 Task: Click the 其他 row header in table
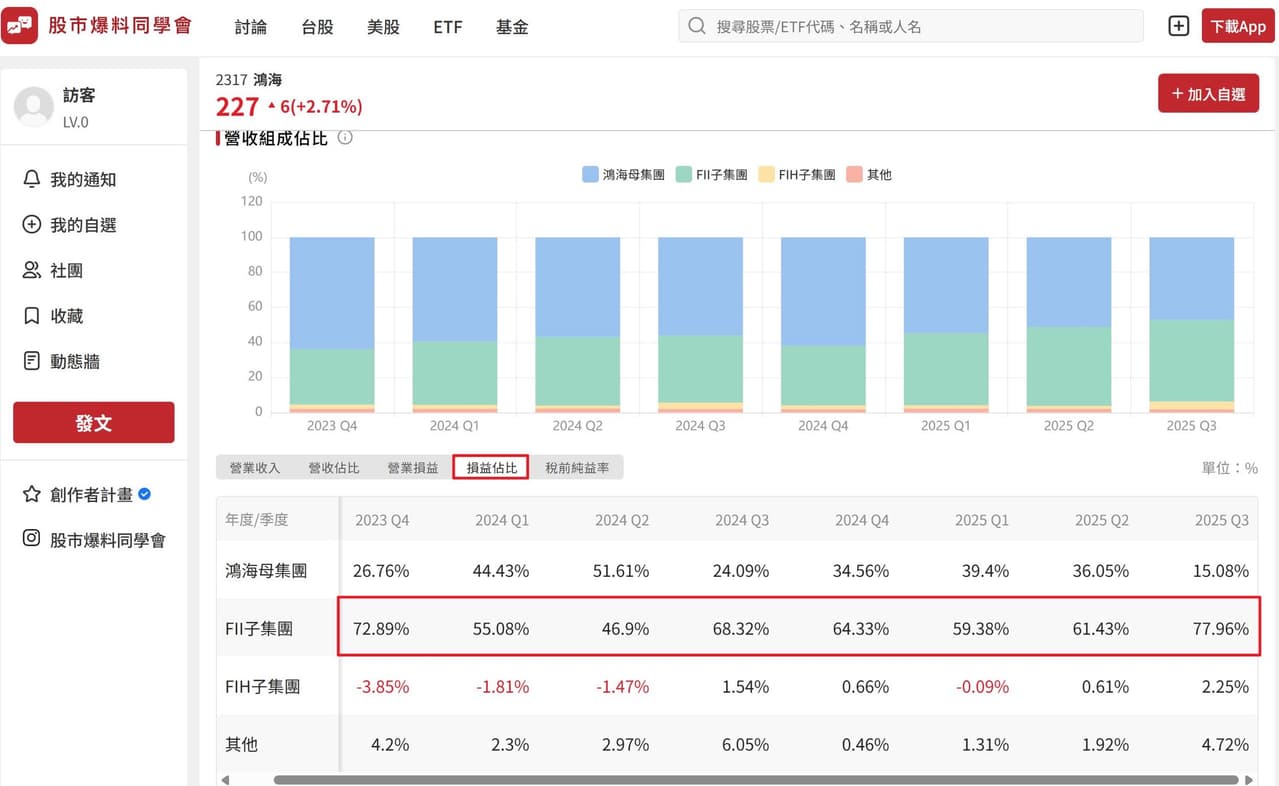coord(241,744)
